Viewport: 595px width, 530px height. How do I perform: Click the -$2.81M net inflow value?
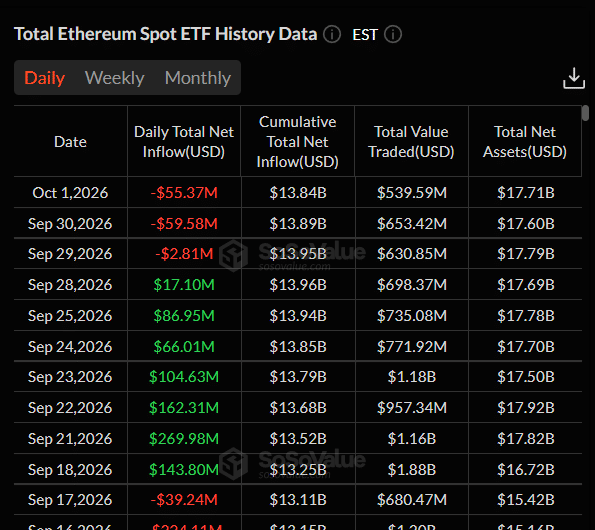(184, 253)
